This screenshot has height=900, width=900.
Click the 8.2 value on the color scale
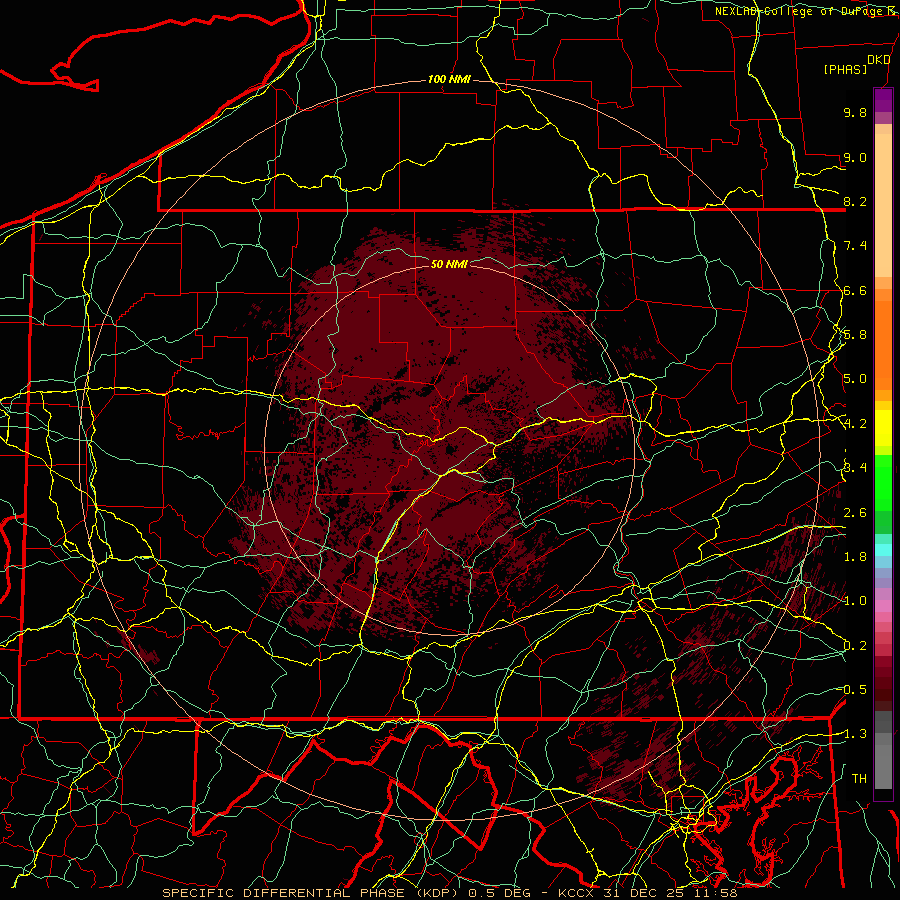[855, 201]
